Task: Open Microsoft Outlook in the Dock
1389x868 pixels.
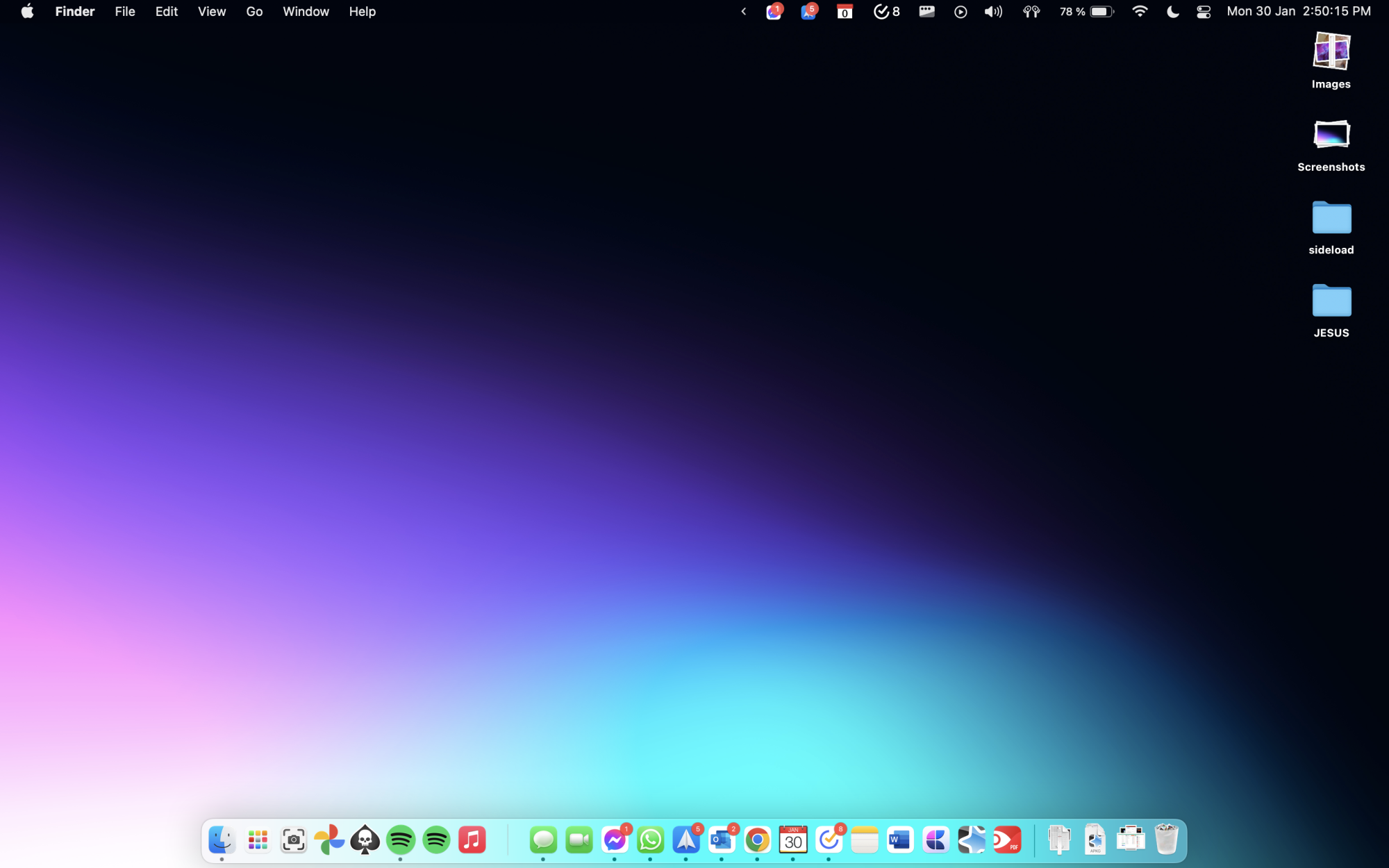Action: point(722,840)
